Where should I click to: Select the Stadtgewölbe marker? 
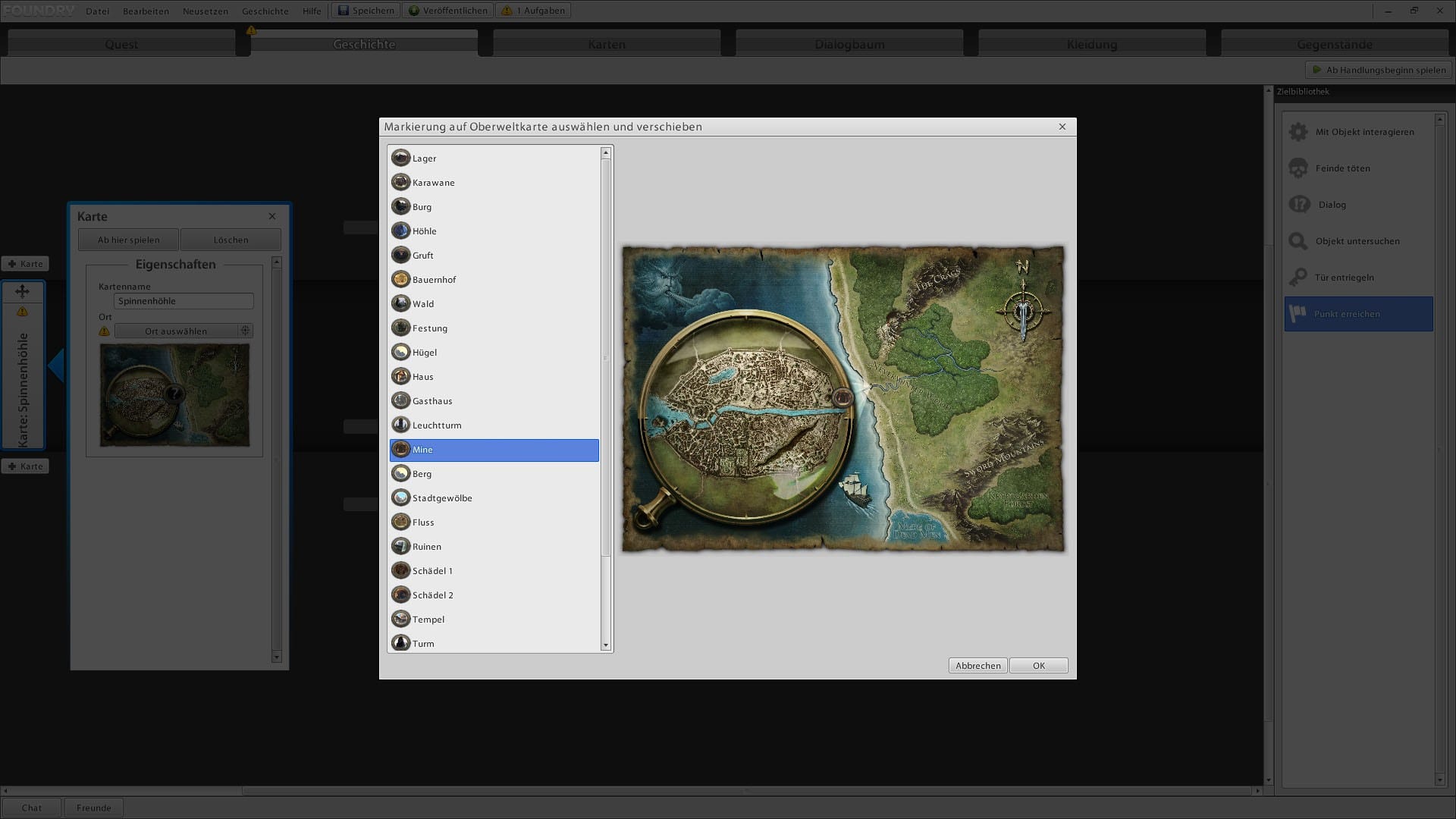click(441, 498)
